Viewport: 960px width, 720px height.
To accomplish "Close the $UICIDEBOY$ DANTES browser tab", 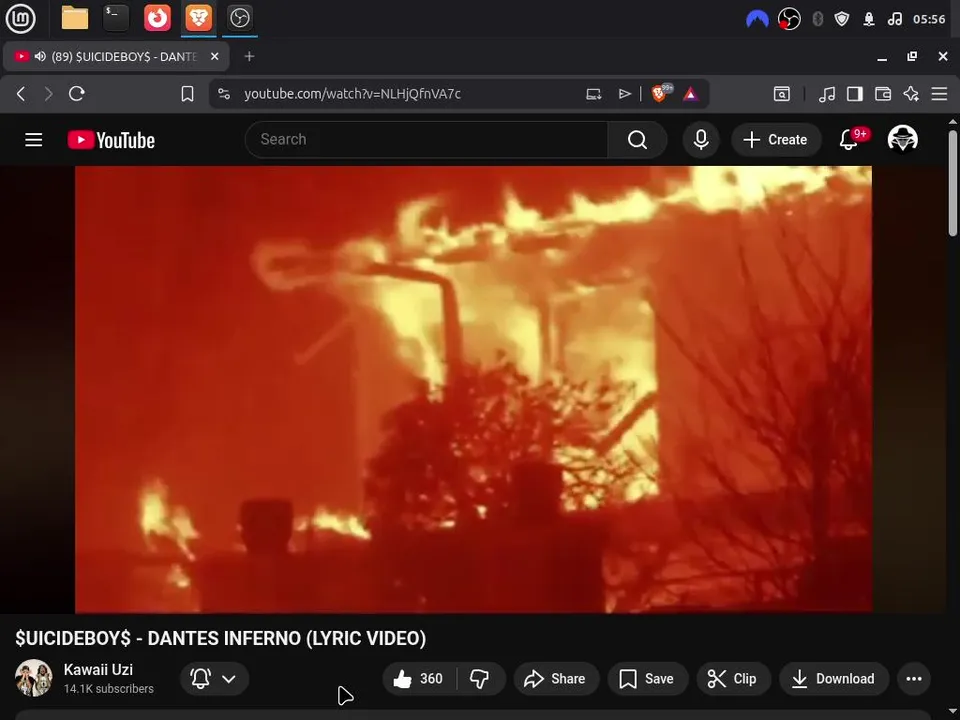I will (x=214, y=56).
